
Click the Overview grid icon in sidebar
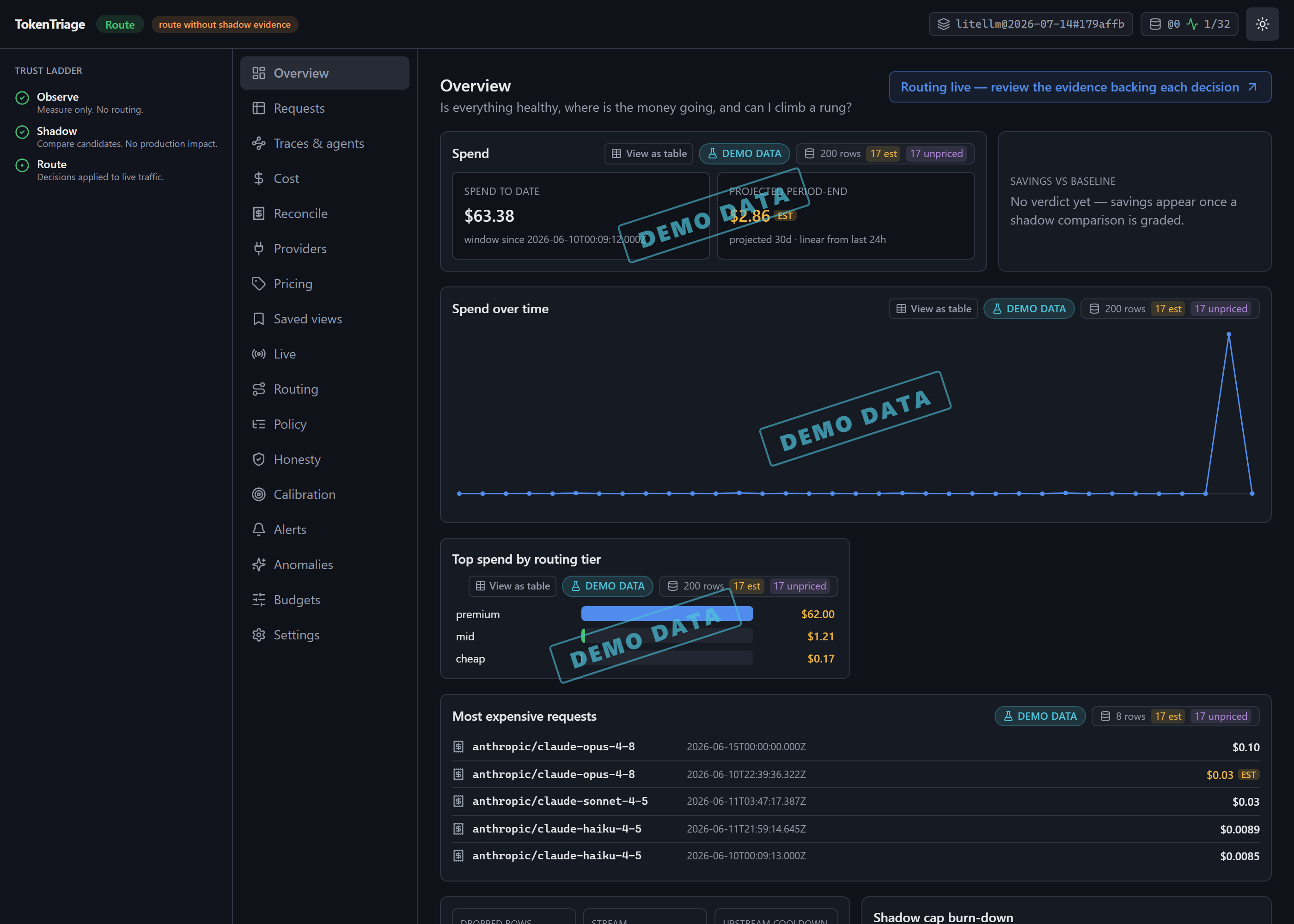[x=258, y=73]
